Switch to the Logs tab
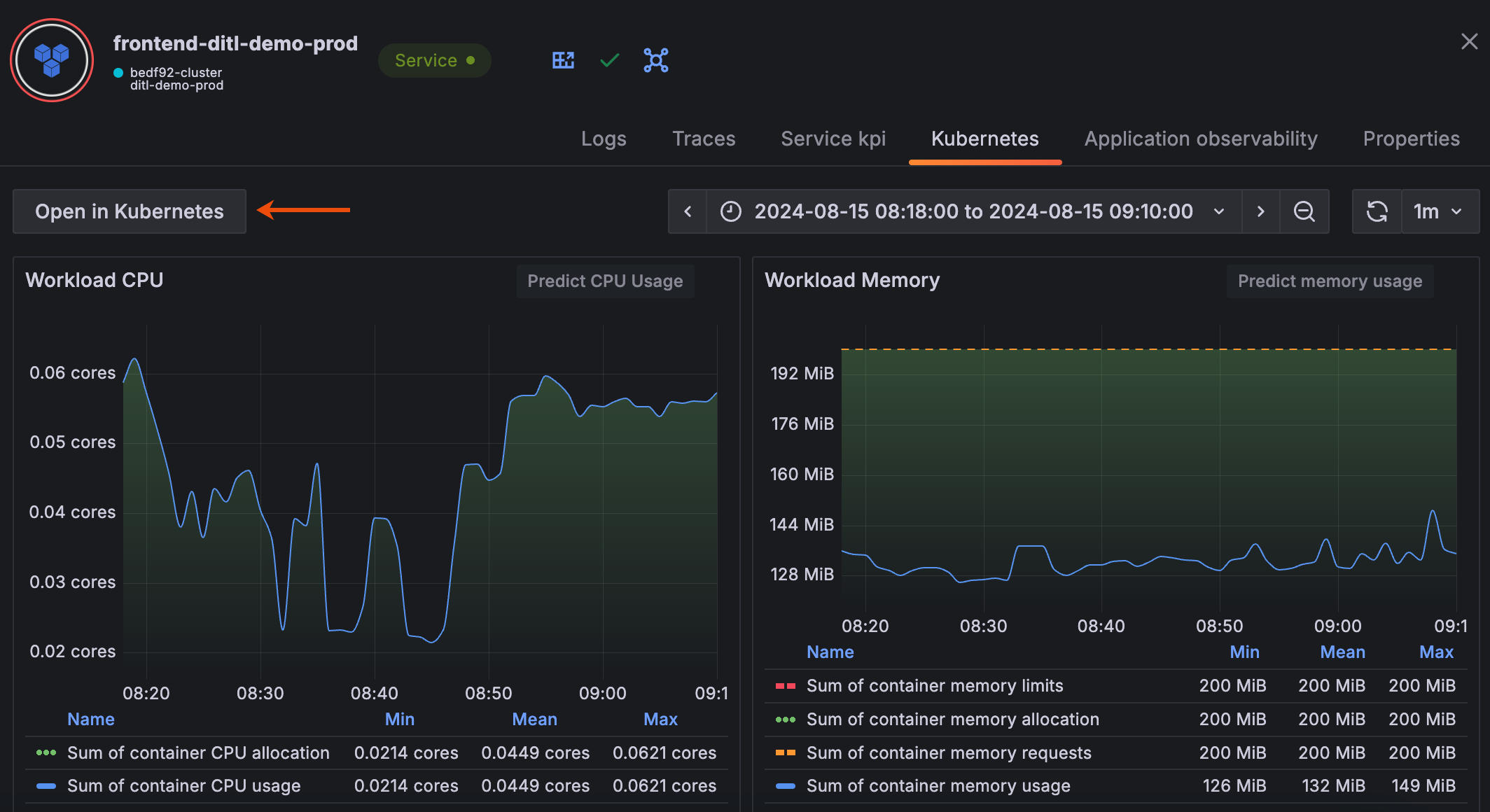This screenshot has width=1490, height=812. coord(604,139)
